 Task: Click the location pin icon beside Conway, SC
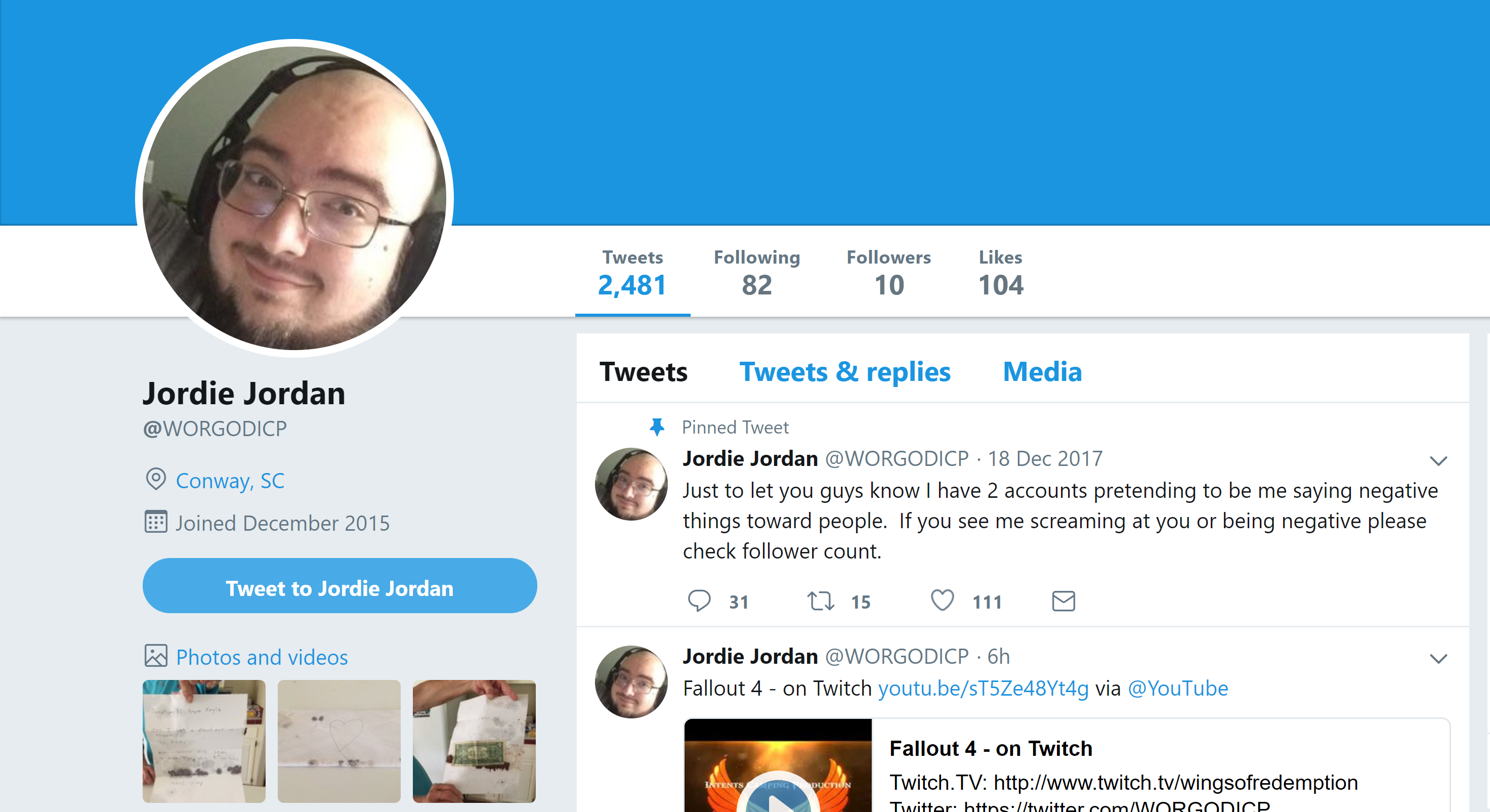coord(156,480)
